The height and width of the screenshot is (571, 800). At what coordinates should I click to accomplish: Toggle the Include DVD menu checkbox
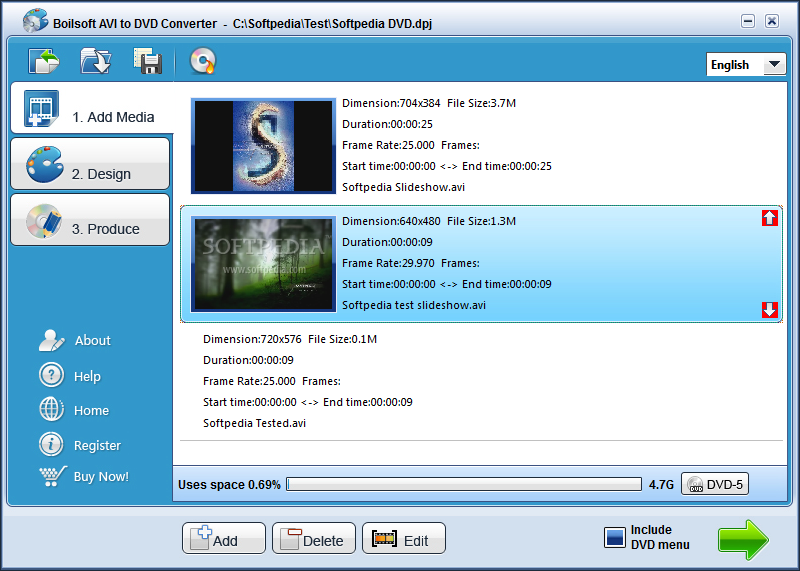pos(614,537)
